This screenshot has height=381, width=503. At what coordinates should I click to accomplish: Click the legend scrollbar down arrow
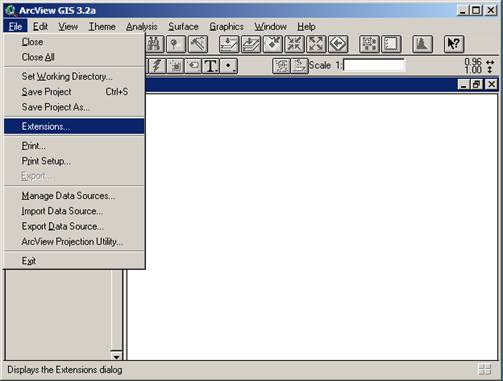[x=116, y=356]
